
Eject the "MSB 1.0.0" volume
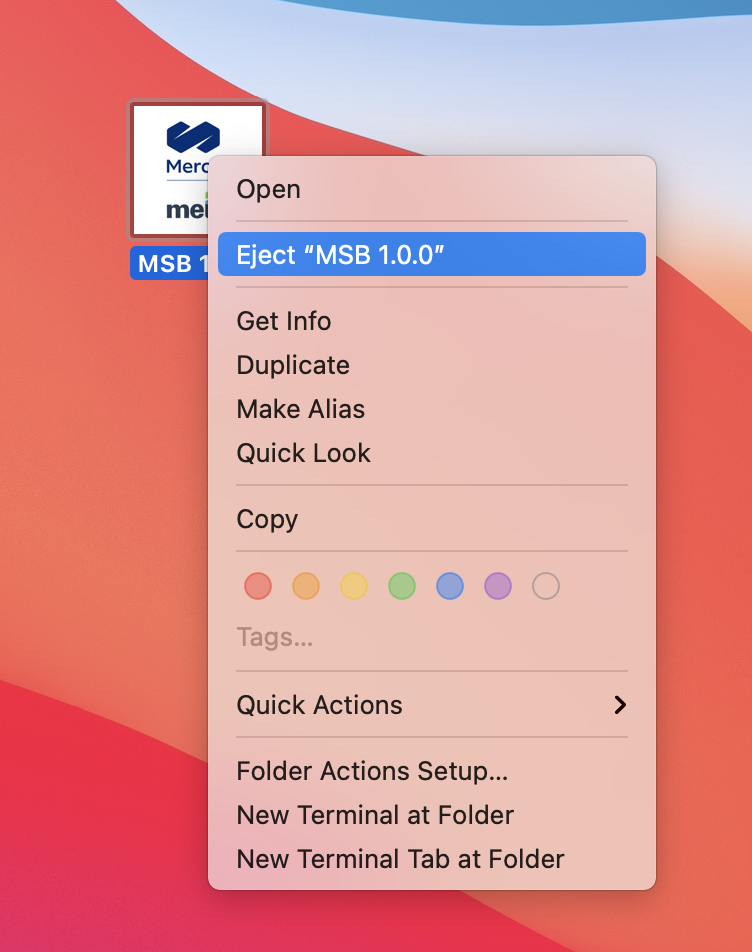(x=340, y=255)
